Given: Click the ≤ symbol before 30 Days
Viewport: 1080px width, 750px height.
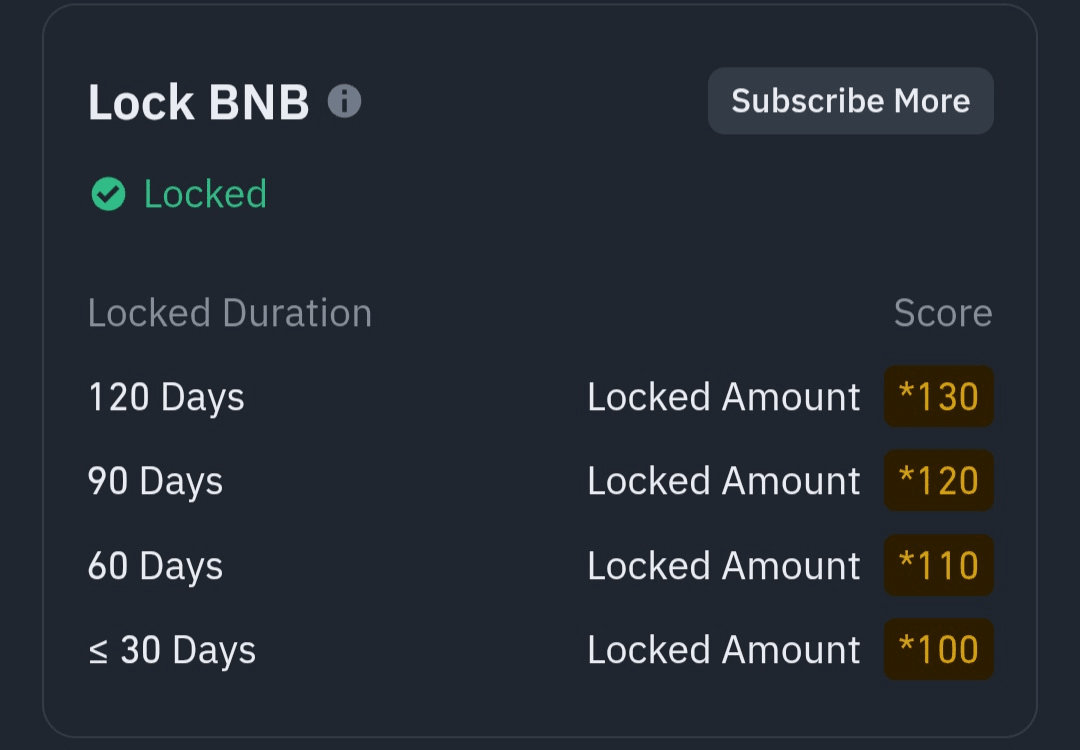Looking at the screenshot, I should tap(98, 651).
